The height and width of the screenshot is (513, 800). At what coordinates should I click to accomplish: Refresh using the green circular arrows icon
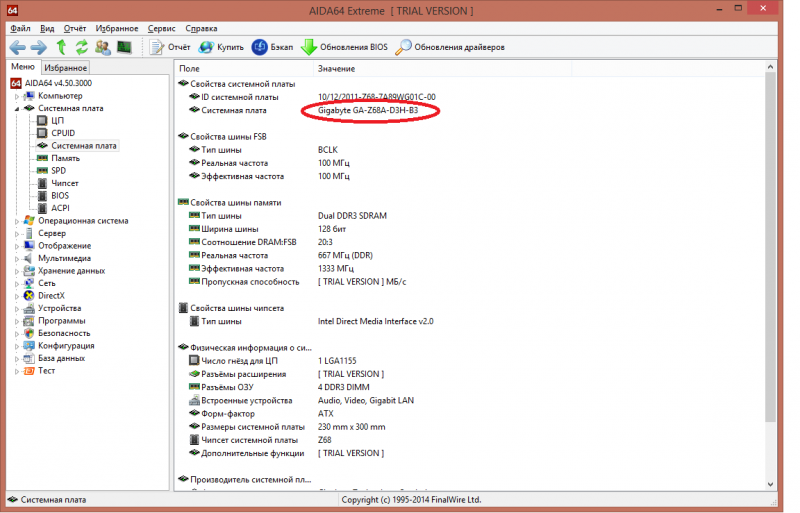(81, 47)
